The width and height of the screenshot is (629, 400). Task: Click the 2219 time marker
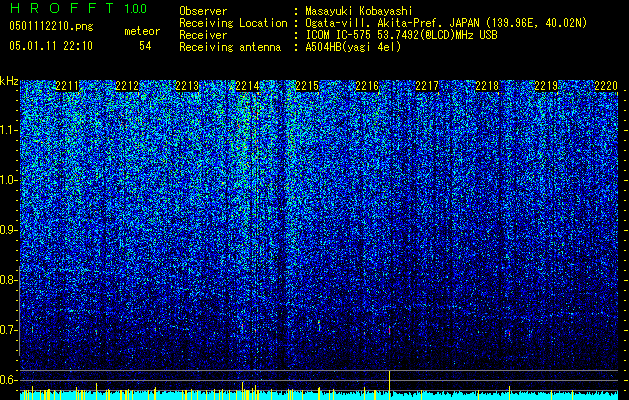click(546, 86)
